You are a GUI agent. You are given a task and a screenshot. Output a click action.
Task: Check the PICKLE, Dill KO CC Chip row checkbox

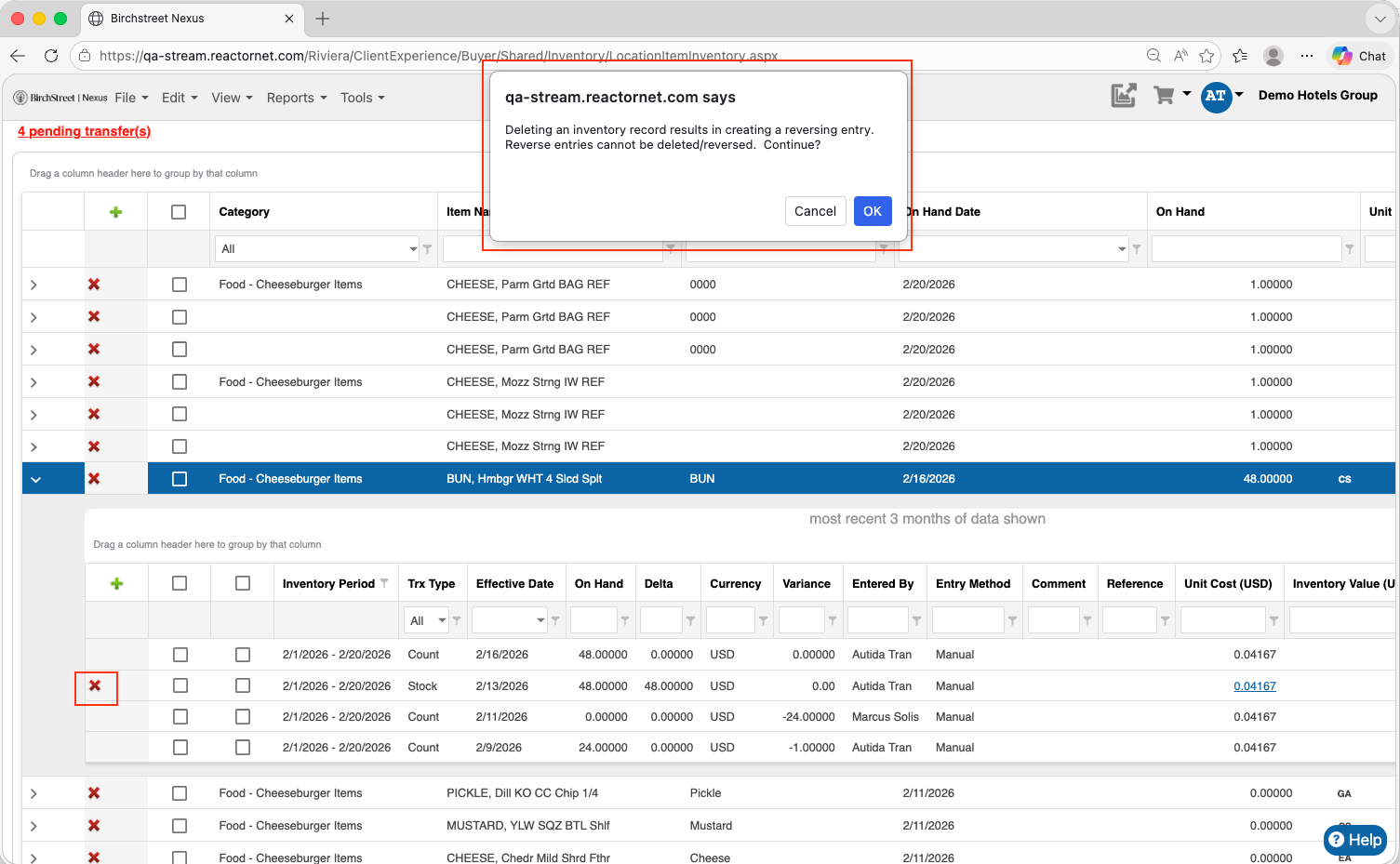click(180, 793)
